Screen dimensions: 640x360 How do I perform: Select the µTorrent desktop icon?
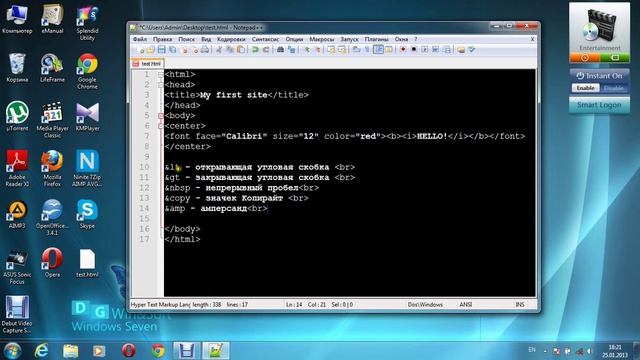(17, 116)
